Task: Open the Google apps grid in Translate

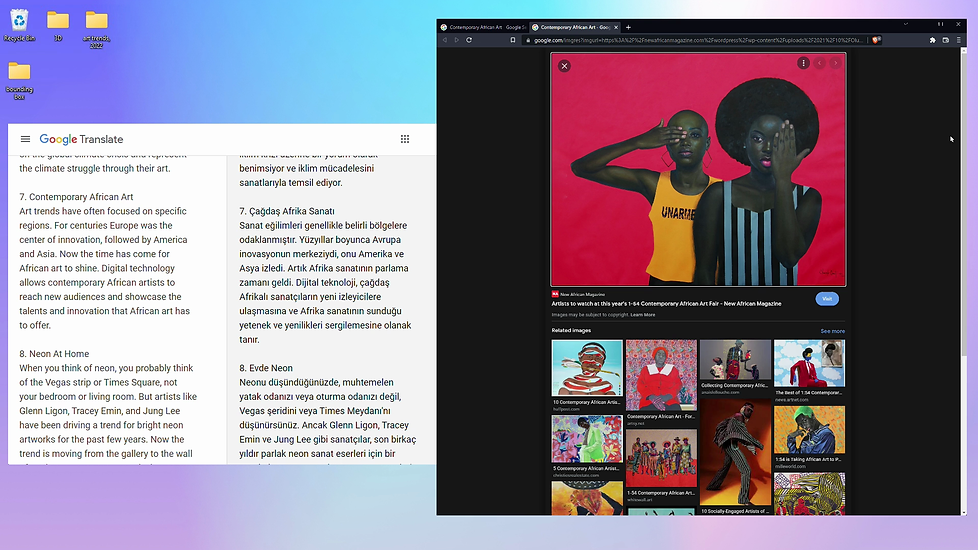Action: point(405,139)
